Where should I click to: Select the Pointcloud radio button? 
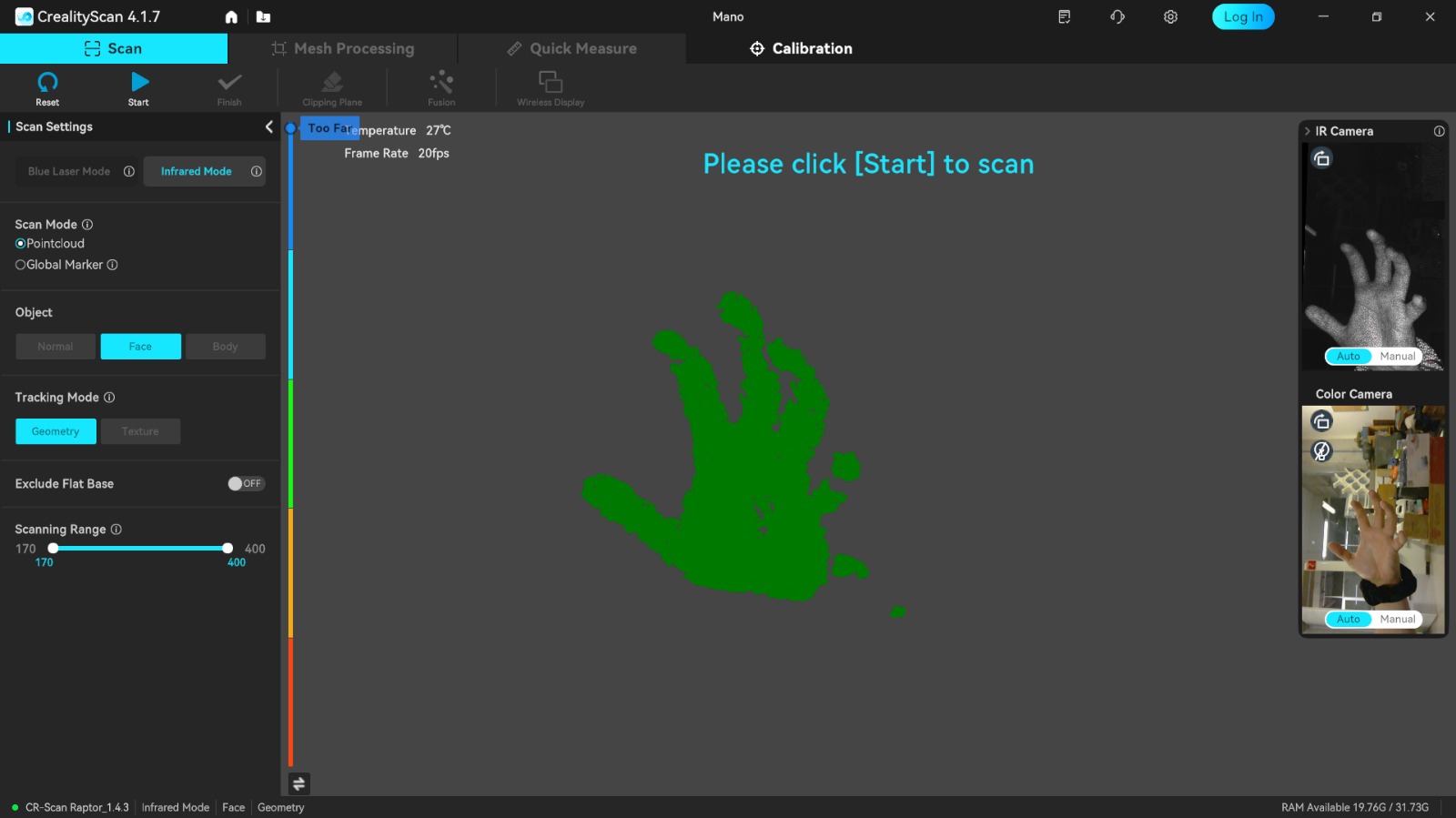point(20,244)
